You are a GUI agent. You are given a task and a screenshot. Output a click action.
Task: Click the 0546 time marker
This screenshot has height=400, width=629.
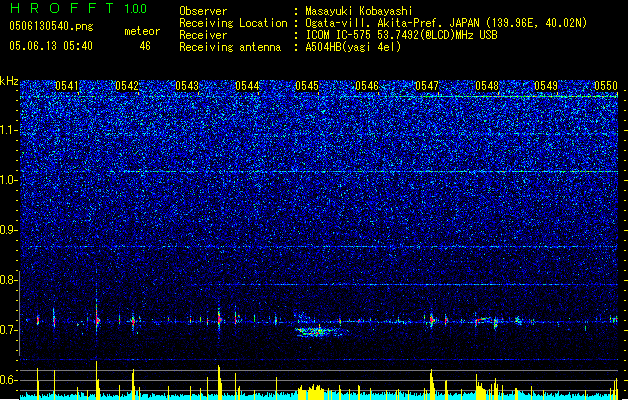tap(367, 86)
